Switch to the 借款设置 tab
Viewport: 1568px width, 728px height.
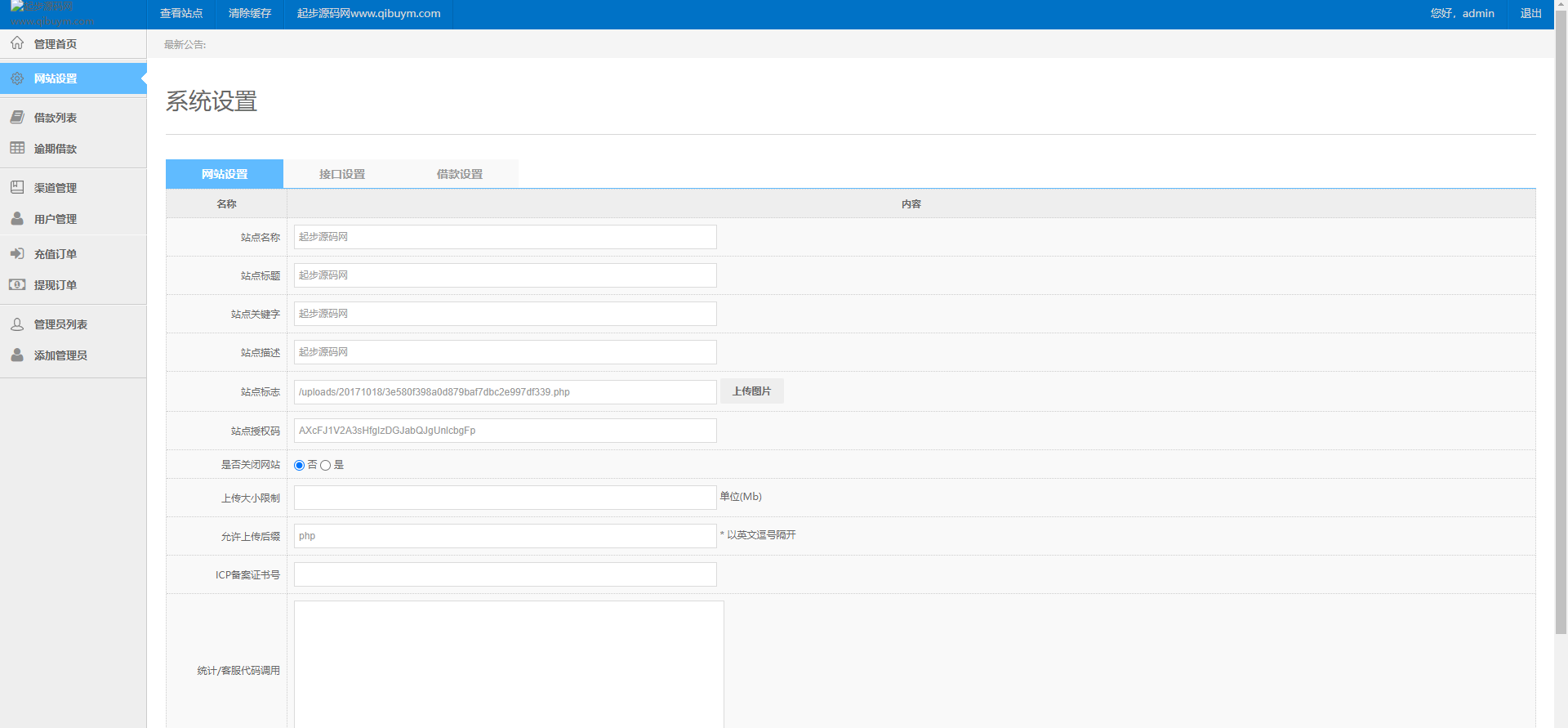(460, 174)
